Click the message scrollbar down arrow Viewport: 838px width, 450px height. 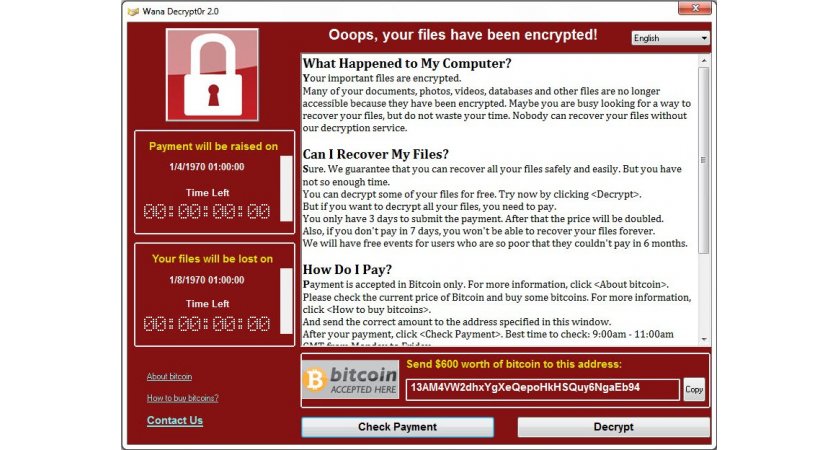704,339
